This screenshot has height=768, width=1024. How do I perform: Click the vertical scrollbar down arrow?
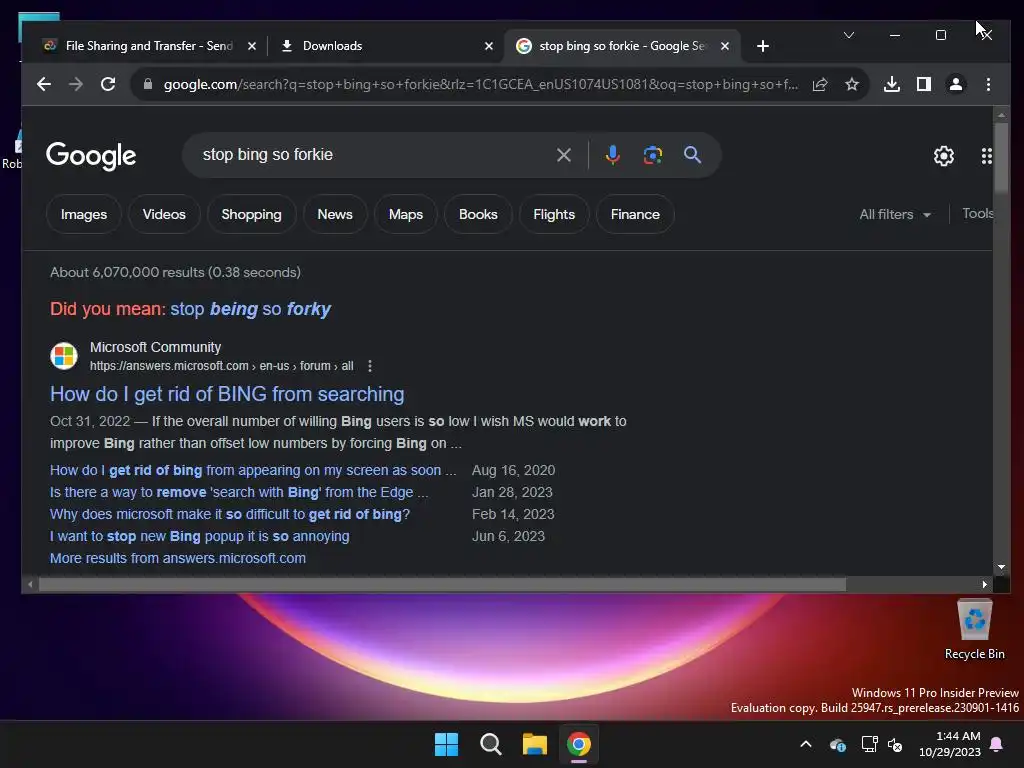(1001, 567)
